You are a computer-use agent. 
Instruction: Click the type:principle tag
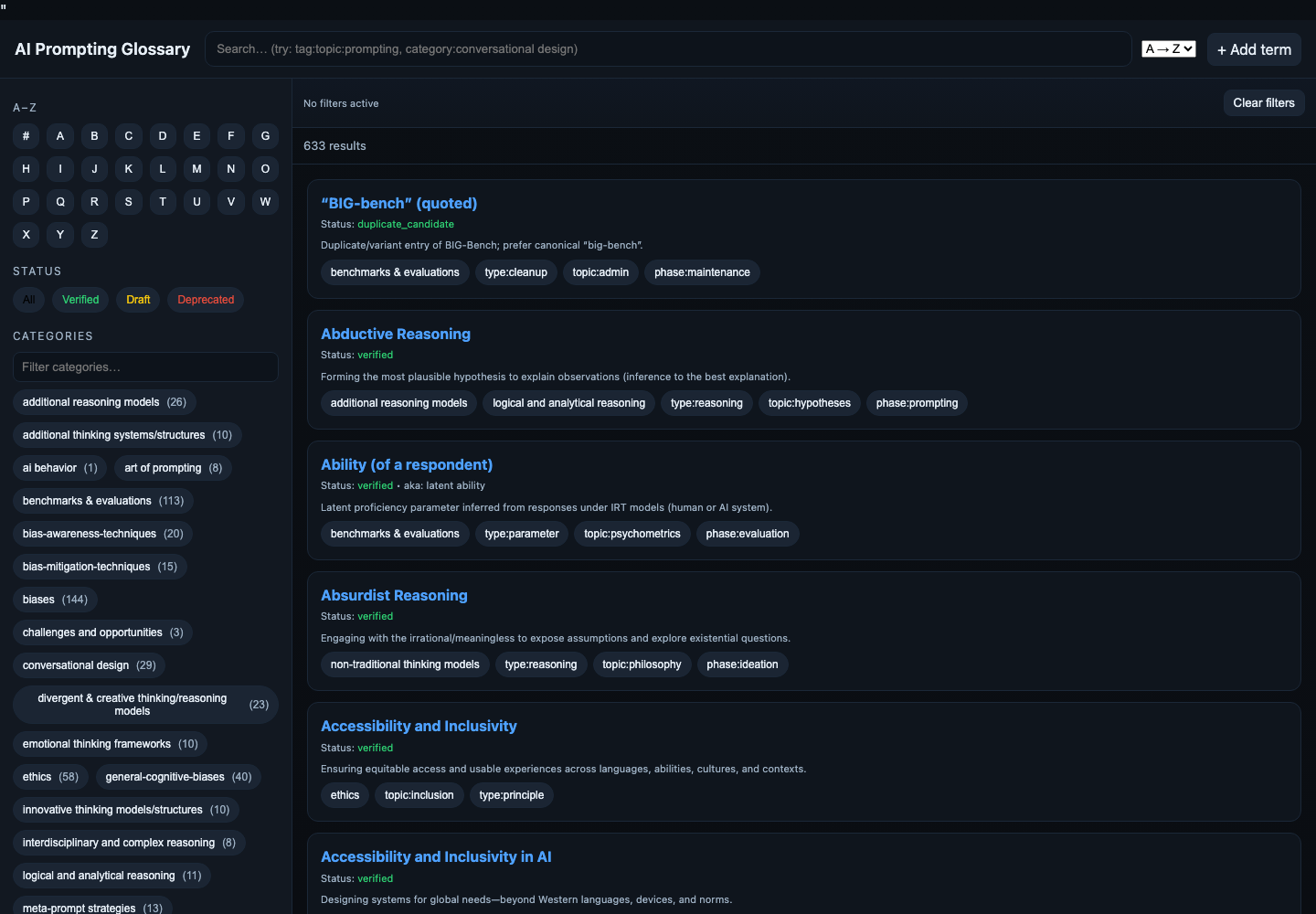[511, 795]
